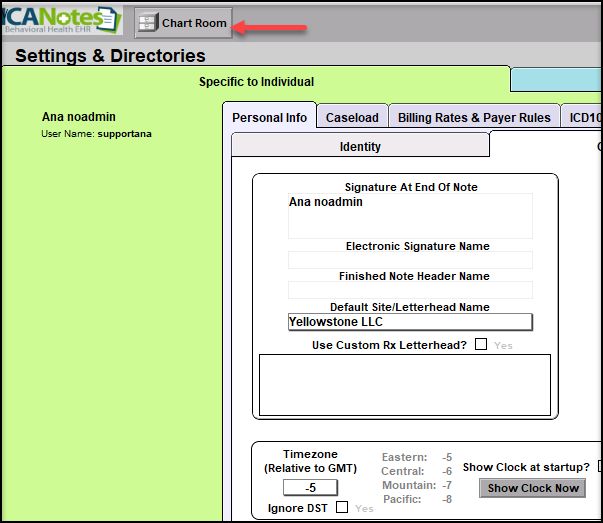Click the ICANotes logo
The height and width of the screenshot is (523, 603).
tap(60, 20)
